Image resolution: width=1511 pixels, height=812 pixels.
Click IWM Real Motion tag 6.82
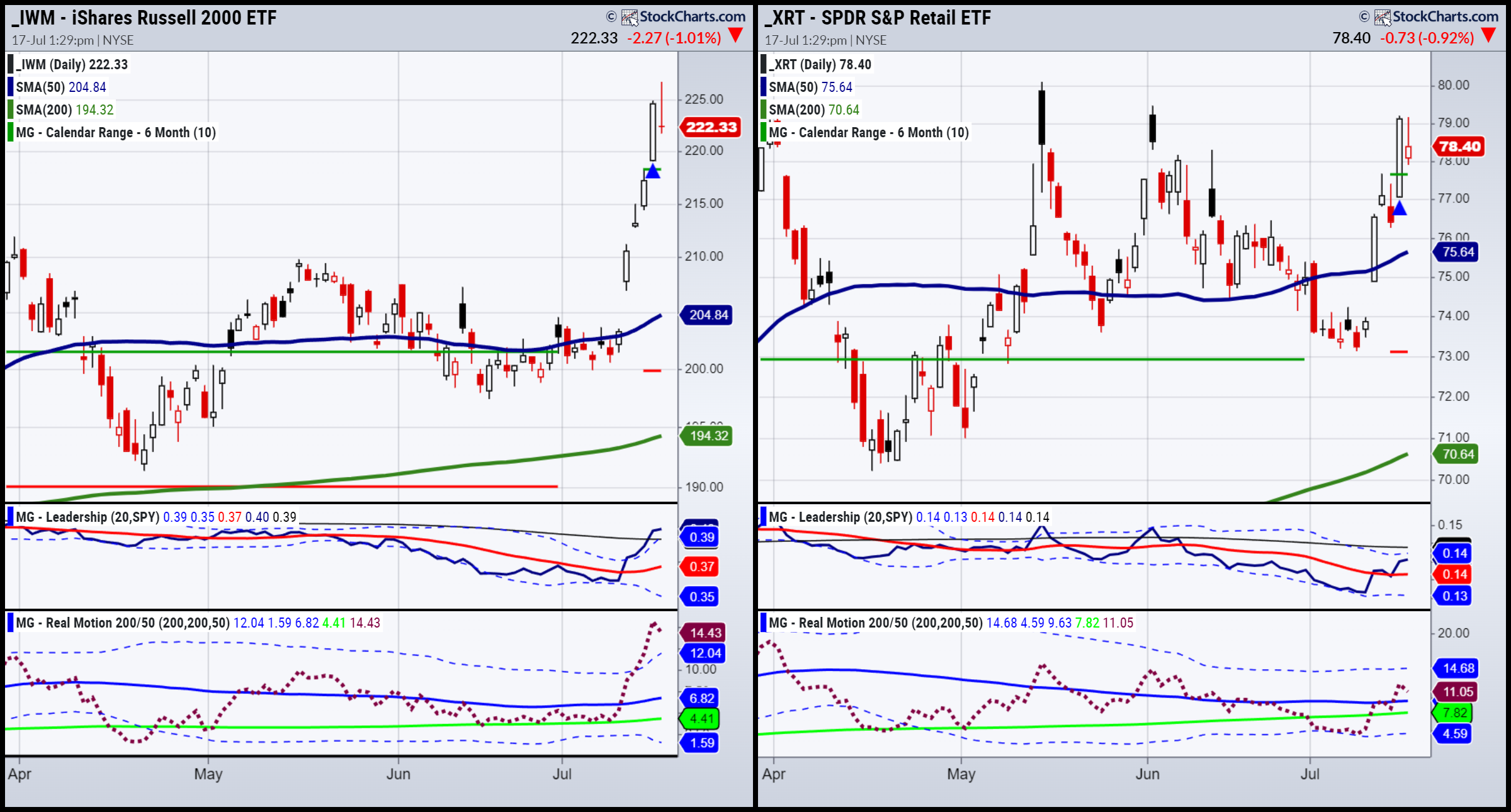pos(701,698)
